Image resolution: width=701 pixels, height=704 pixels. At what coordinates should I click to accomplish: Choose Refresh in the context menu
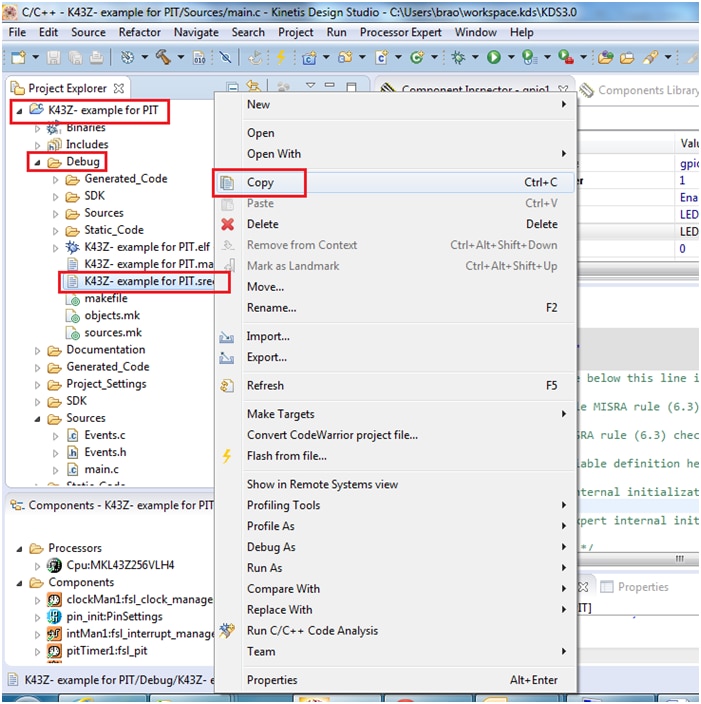(x=395, y=386)
